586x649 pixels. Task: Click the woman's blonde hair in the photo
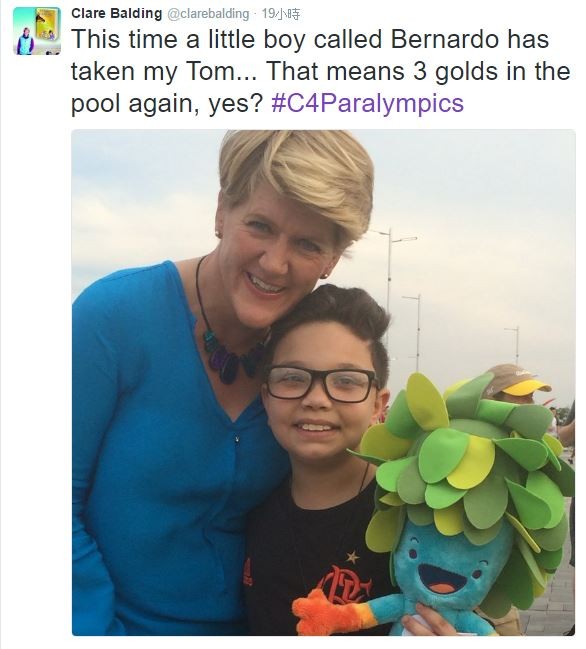(x=297, y=174)
